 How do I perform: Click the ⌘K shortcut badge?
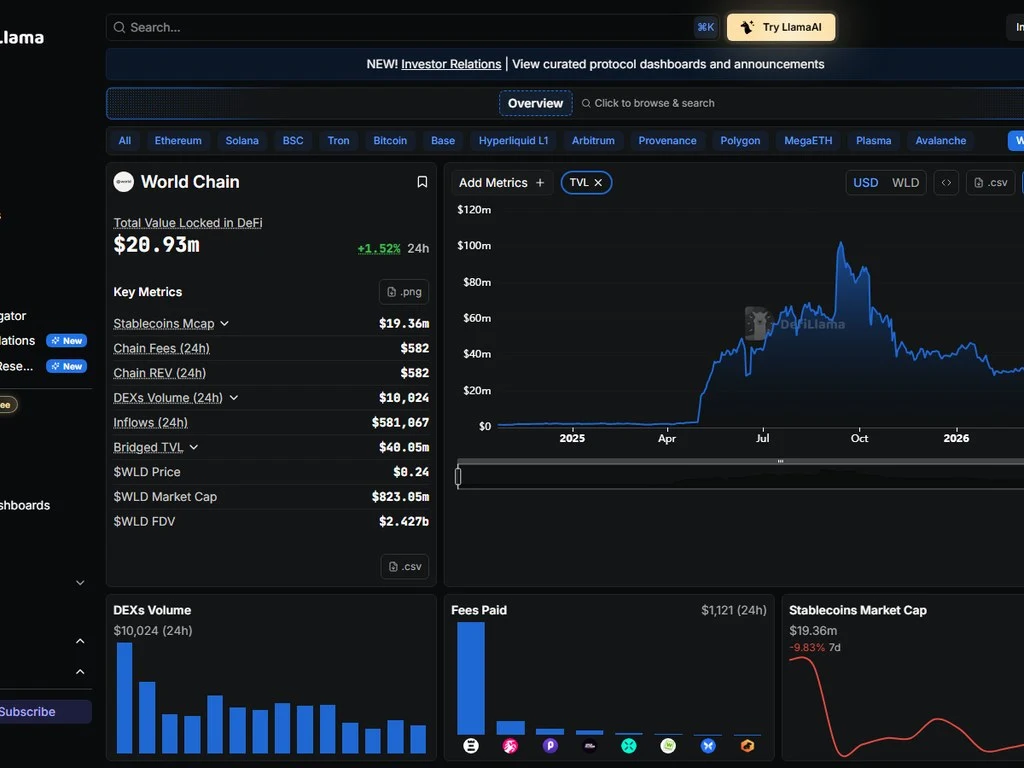point(705,27)
